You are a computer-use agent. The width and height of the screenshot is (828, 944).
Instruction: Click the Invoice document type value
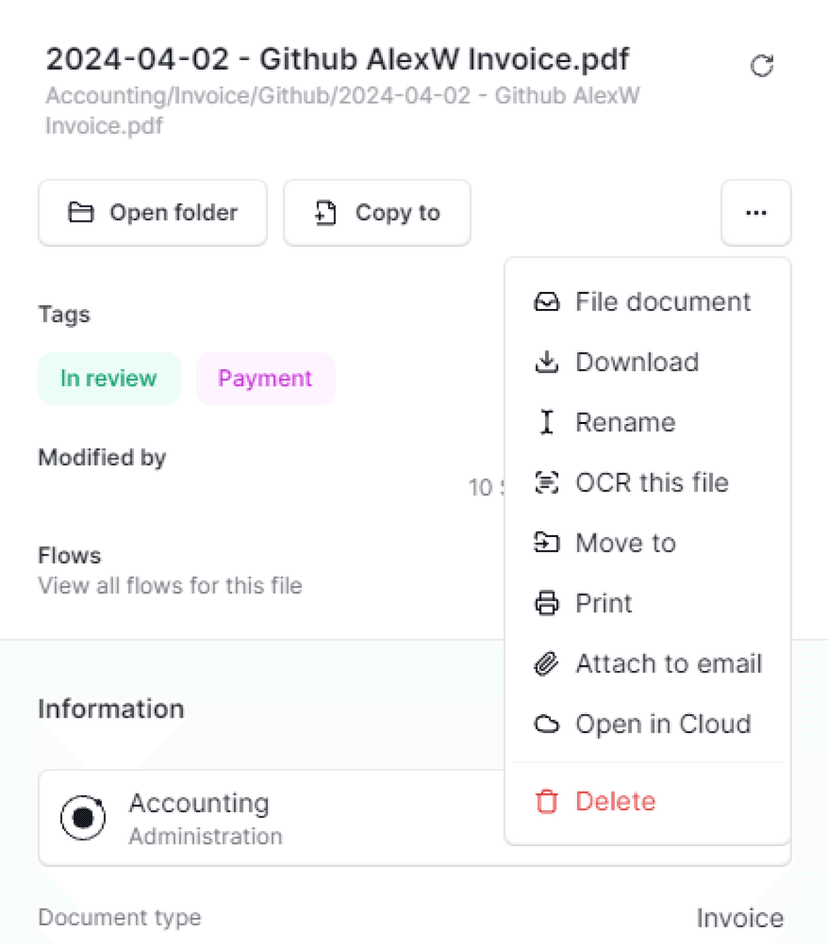pos(739,918)
